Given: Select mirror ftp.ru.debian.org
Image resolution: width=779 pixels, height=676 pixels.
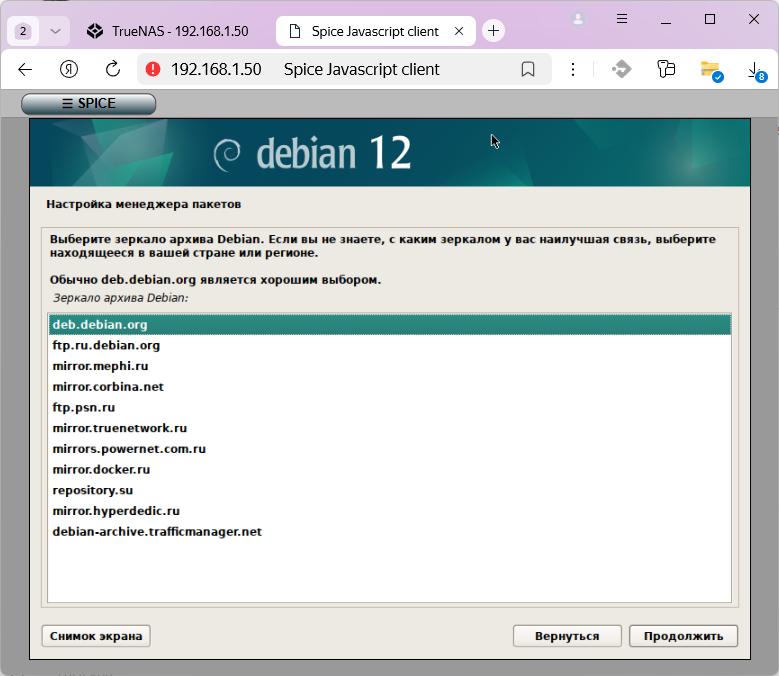Looking at the screenshot, I should [x=390, y=345].
